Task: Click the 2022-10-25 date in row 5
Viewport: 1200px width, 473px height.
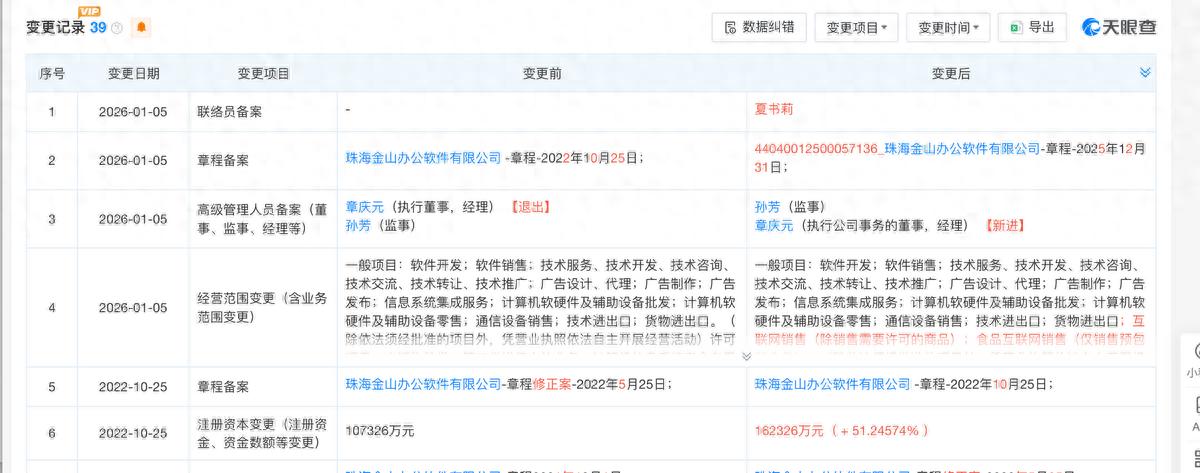Action: 134,385
